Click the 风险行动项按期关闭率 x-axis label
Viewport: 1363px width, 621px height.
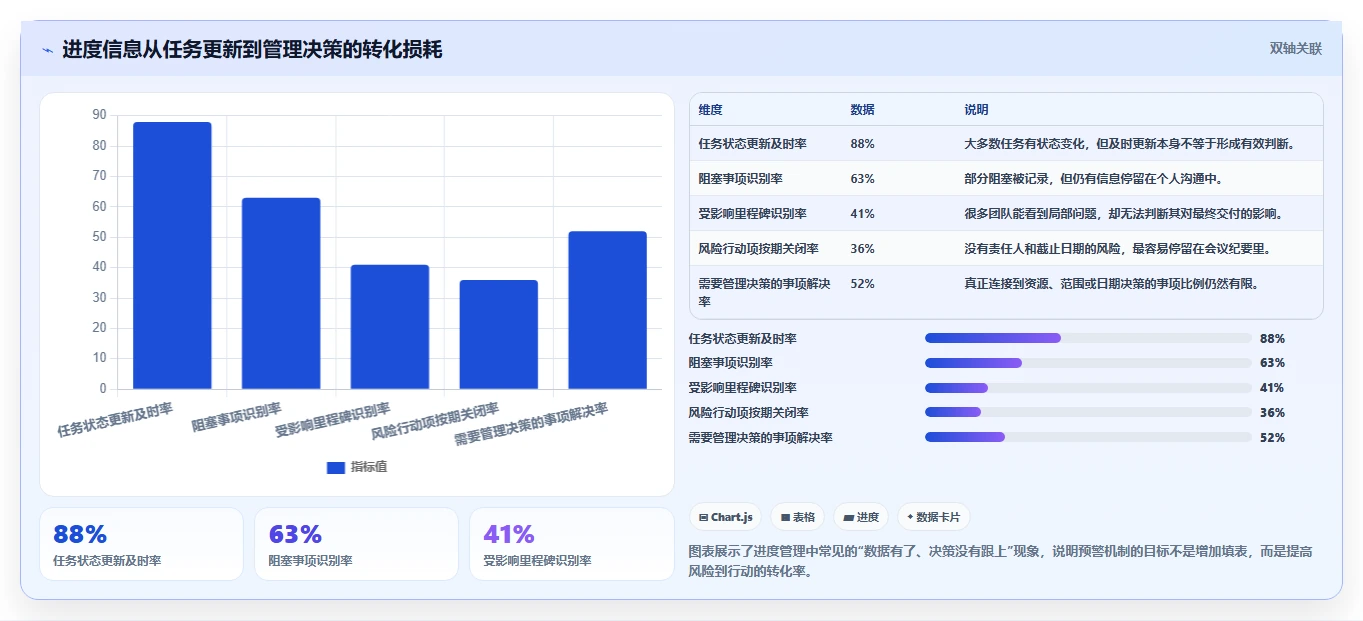tap(435, 422)
